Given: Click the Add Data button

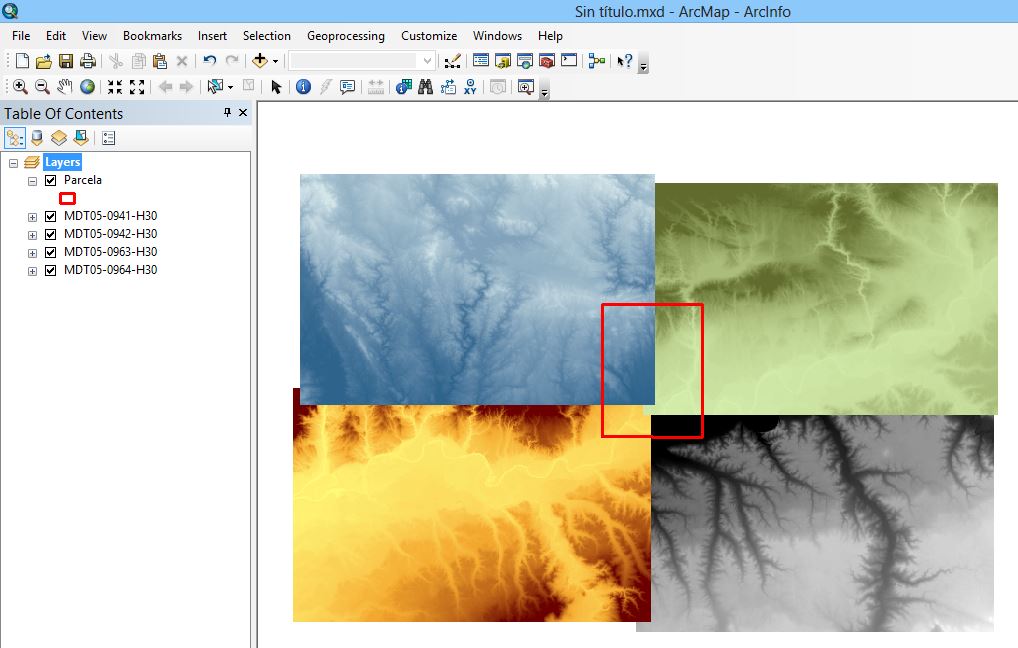Looking at the screenshot, I should click(x=260, y=61).
